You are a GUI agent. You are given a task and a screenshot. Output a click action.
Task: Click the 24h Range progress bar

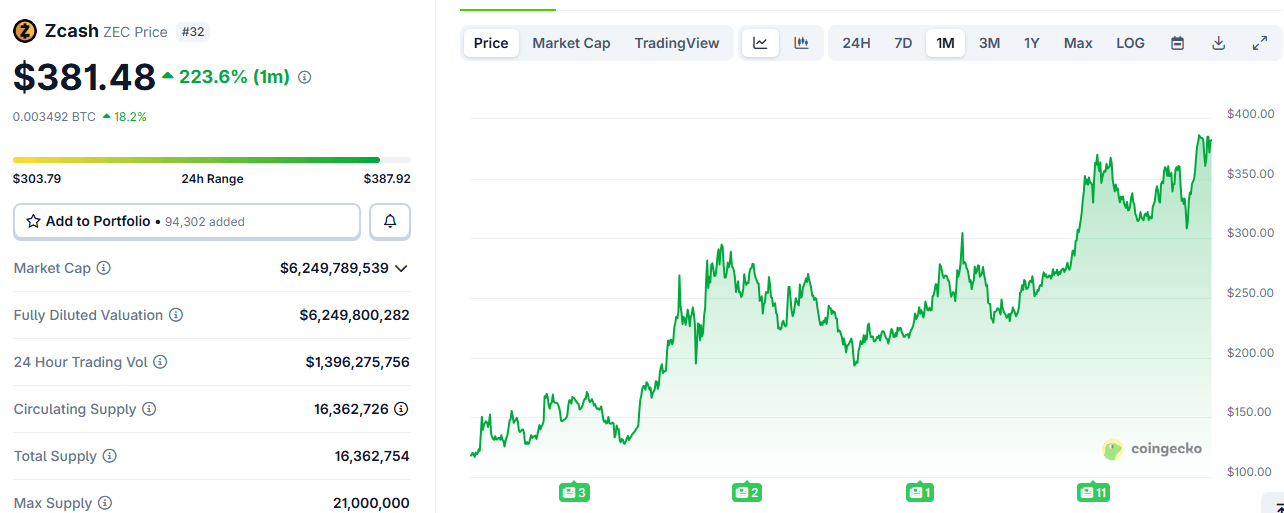[x=211, y=160]
